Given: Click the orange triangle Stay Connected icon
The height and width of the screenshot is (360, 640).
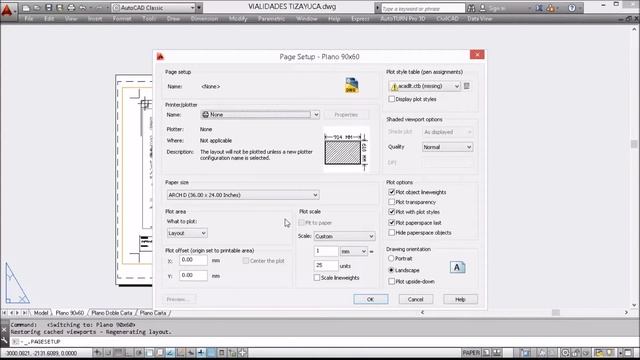Looking at the screenshot, I should [551, 8].
